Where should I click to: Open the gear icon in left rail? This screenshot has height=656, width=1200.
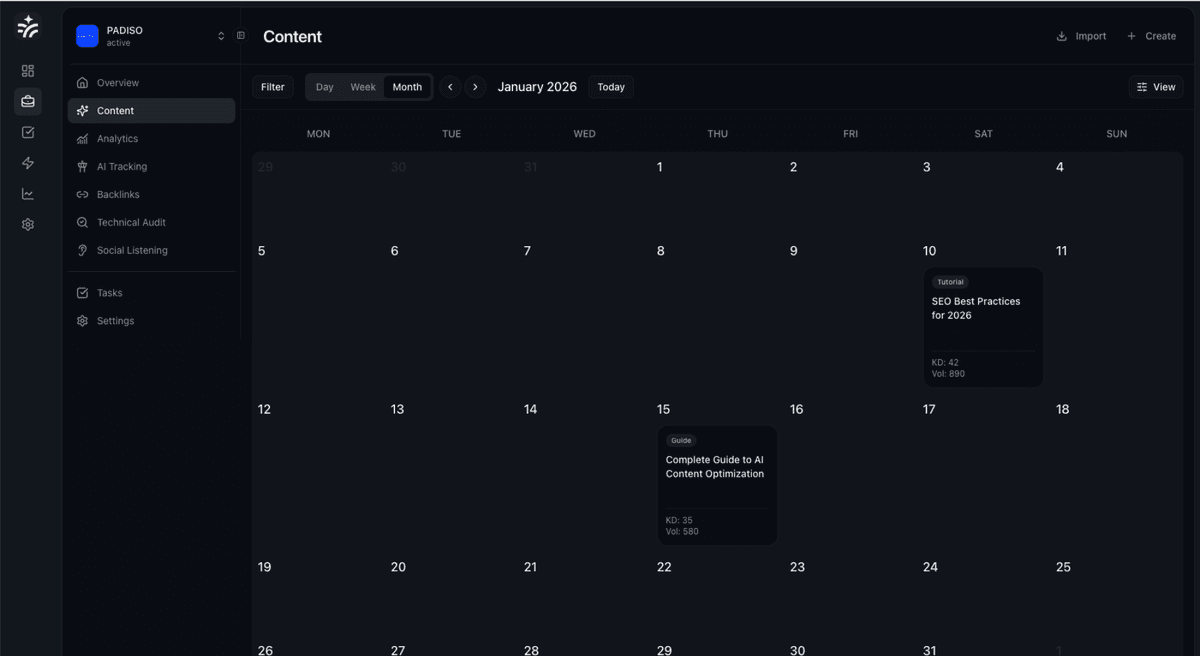(28, 225)
